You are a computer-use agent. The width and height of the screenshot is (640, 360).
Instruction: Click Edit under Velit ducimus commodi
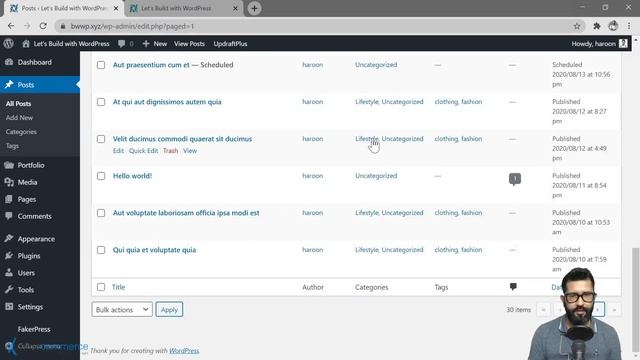[118, 151]
